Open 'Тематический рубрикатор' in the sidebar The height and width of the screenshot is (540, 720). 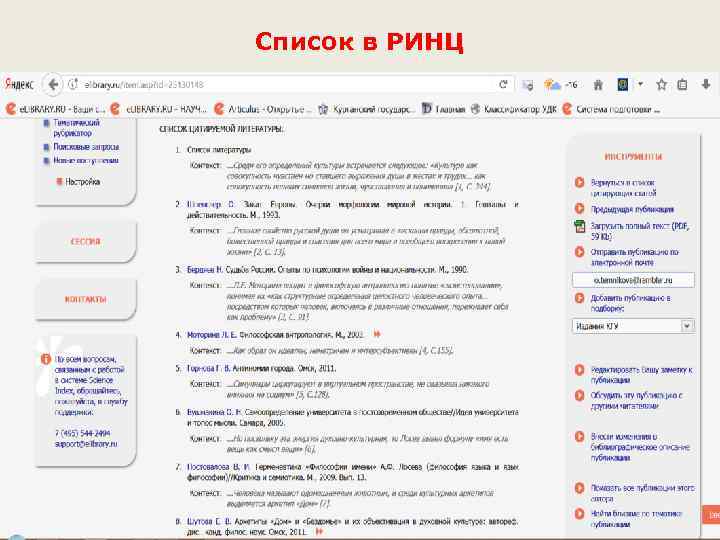(75, 128)
